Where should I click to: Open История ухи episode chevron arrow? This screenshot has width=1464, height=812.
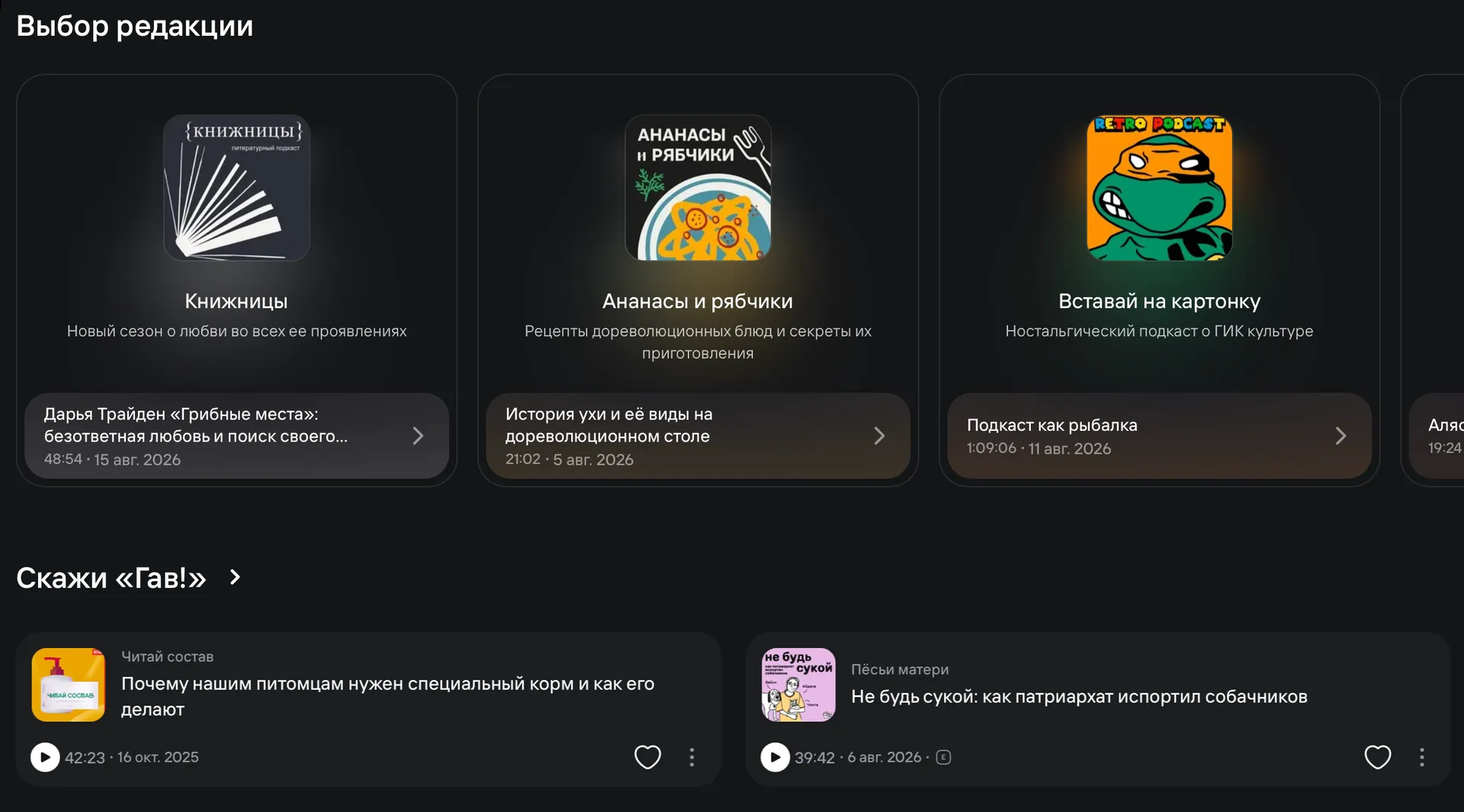879,435
